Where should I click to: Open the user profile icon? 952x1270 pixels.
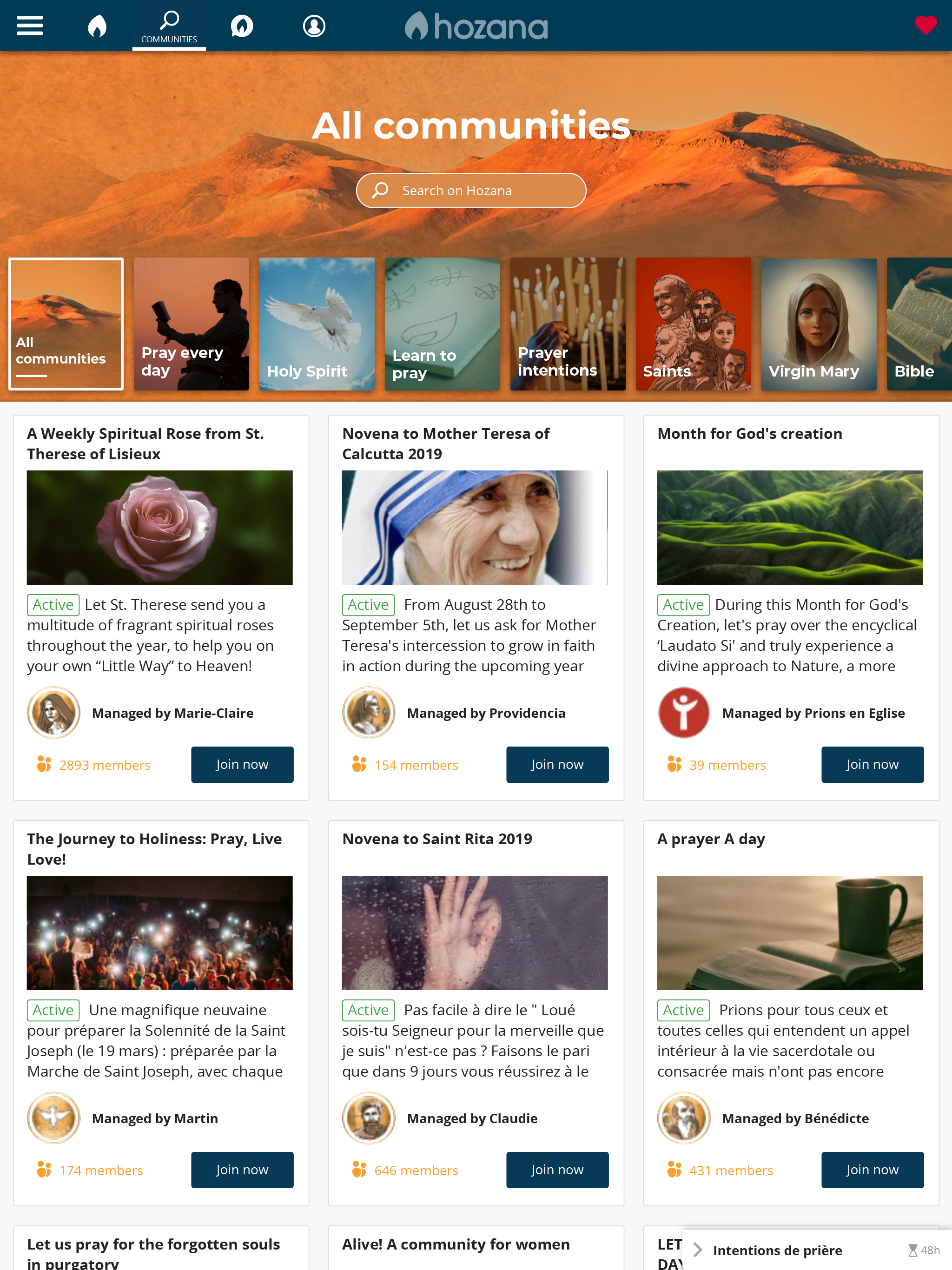314,26
